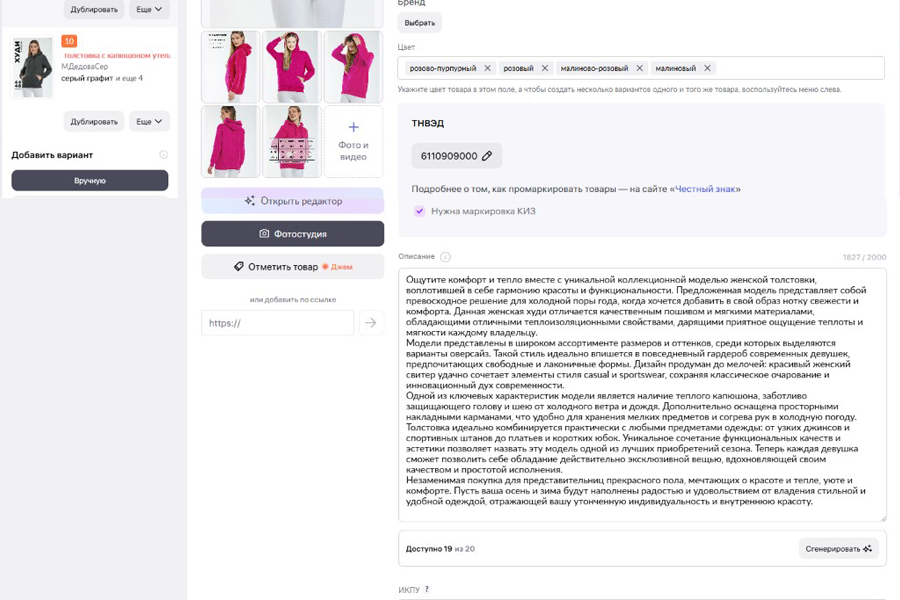Open the Фотостудия button
This screenshot has height=600, width=900.
pos(293,234)
